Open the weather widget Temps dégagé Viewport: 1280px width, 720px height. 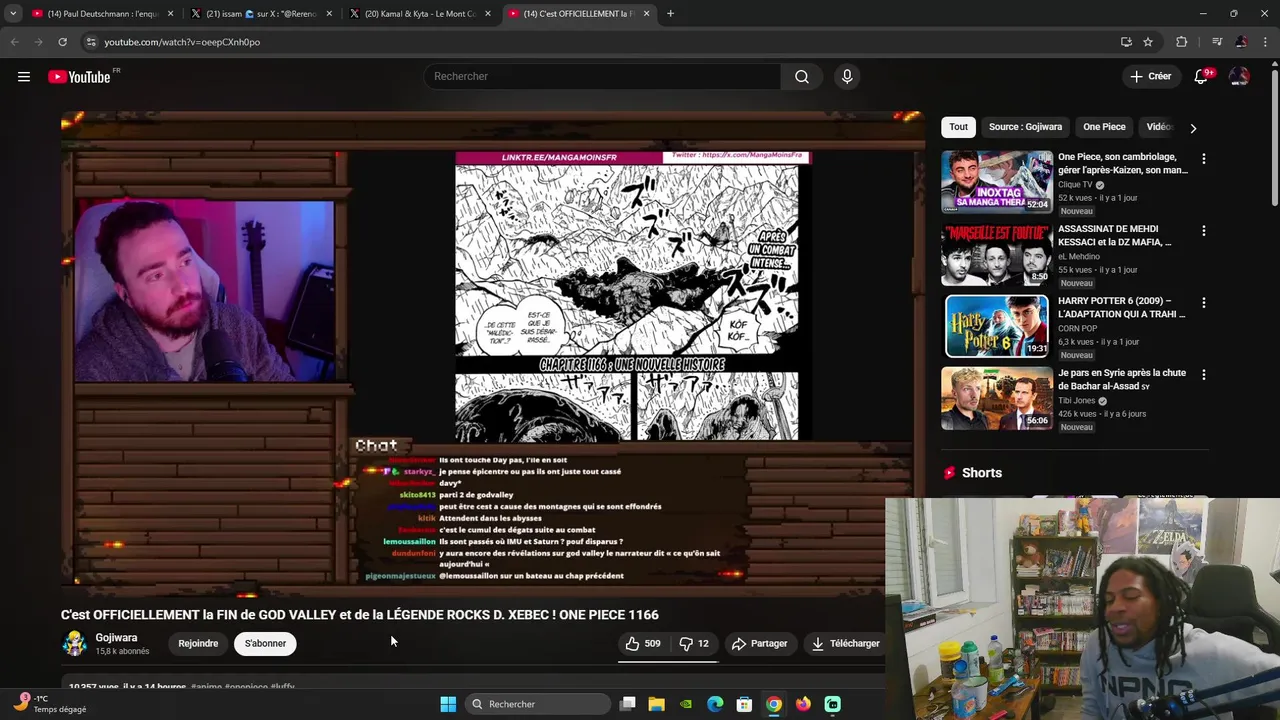50,704
